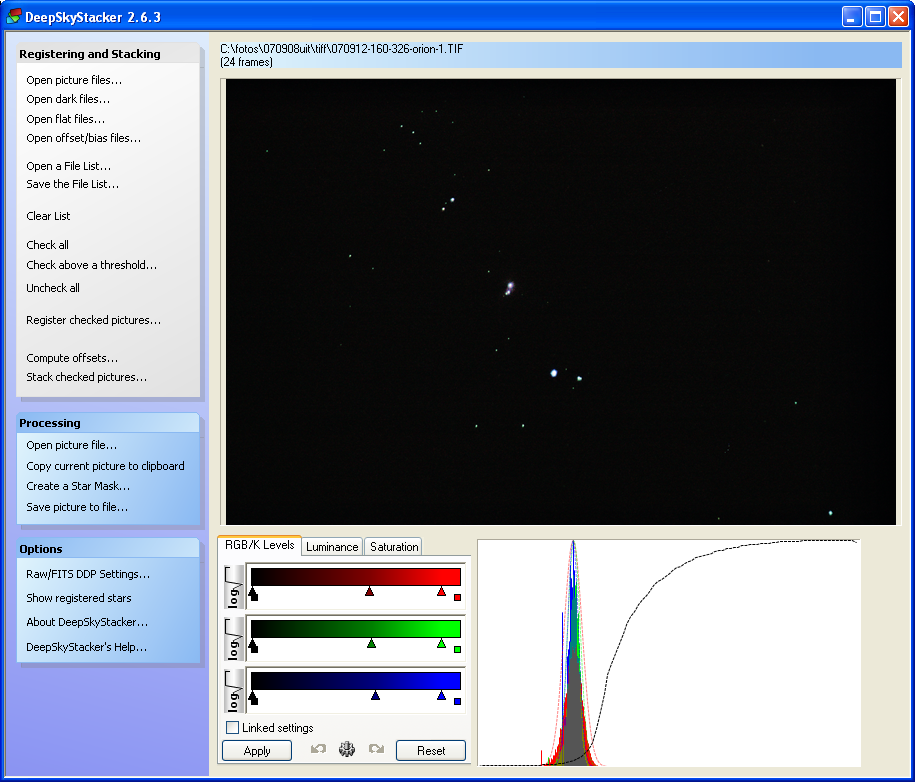
Task: Click the green channel log curve icon
Action: point(234,639)
